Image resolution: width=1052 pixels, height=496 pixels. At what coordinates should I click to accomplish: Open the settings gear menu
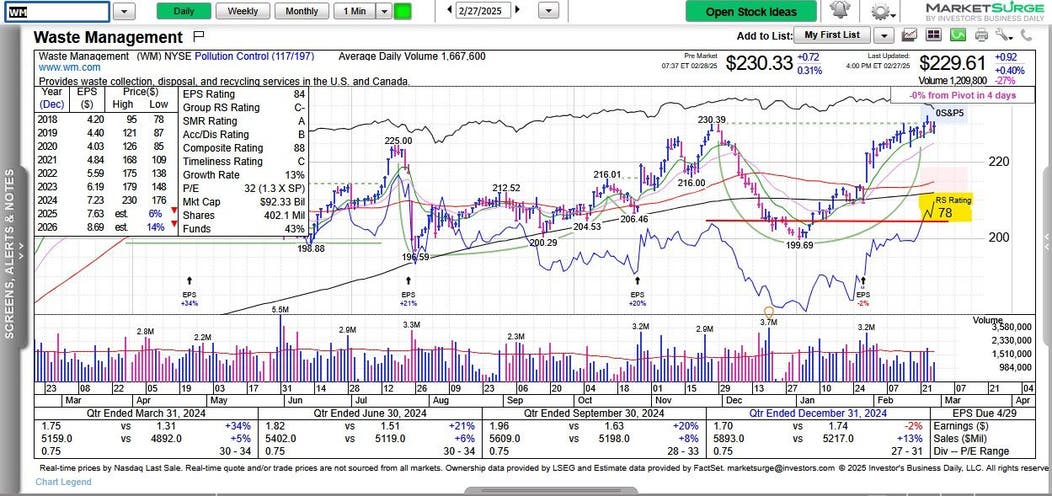(x=882, y=11)
